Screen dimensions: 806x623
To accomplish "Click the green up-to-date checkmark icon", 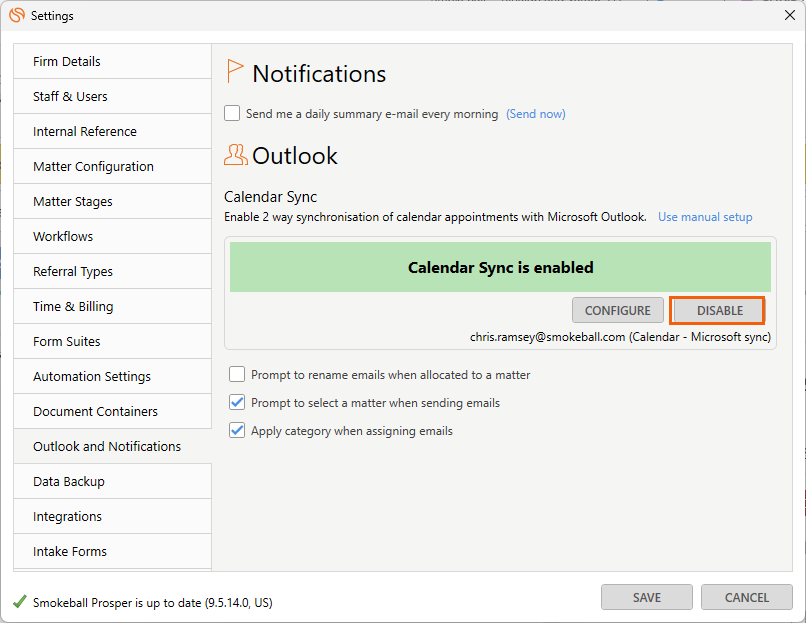I will pyautogui.click(x=20, y=601).
